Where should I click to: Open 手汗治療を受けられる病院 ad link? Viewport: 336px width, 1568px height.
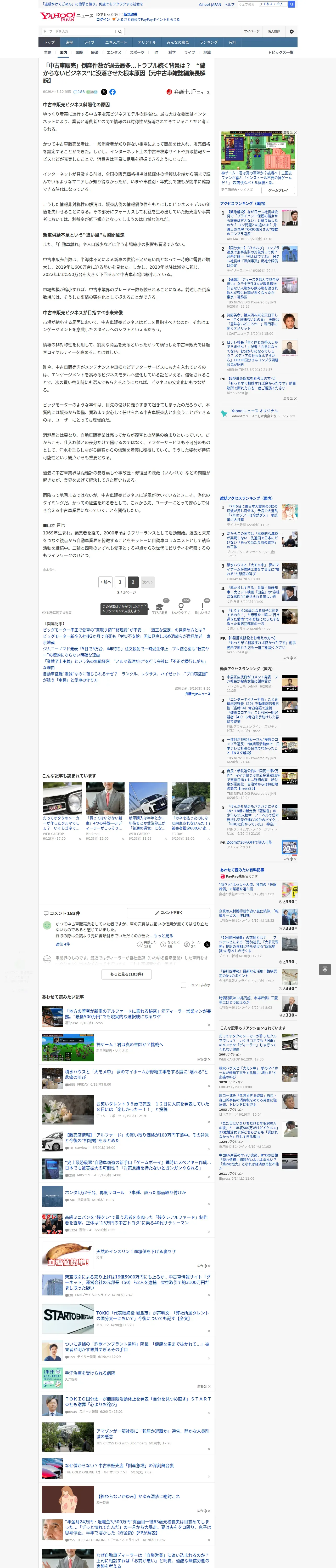[x=90, y=1374]
